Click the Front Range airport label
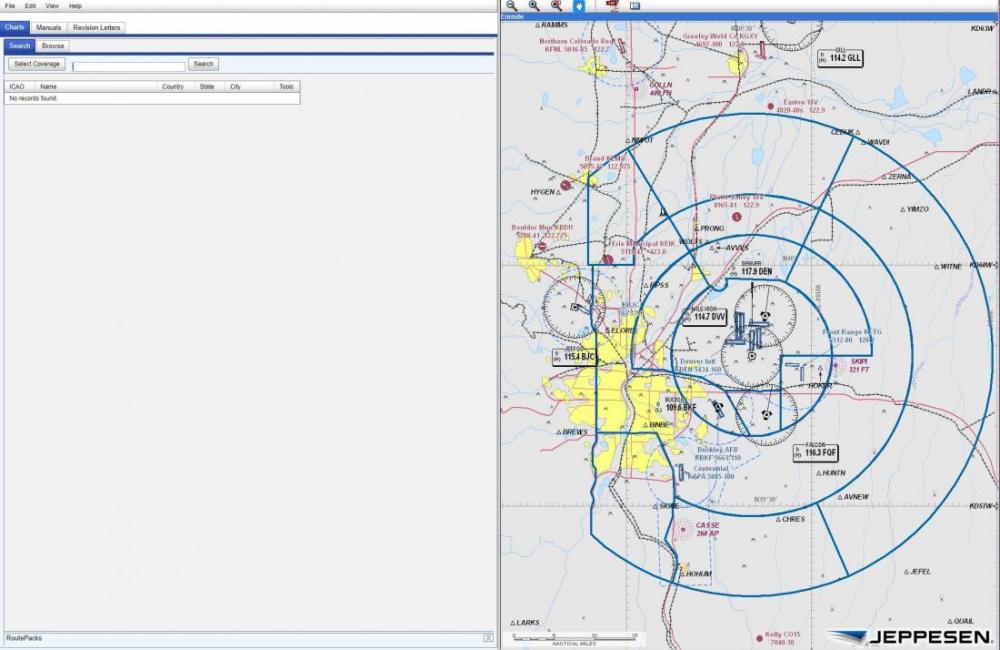This screenshot has width=1000, height=650. [x=851, y=336]
